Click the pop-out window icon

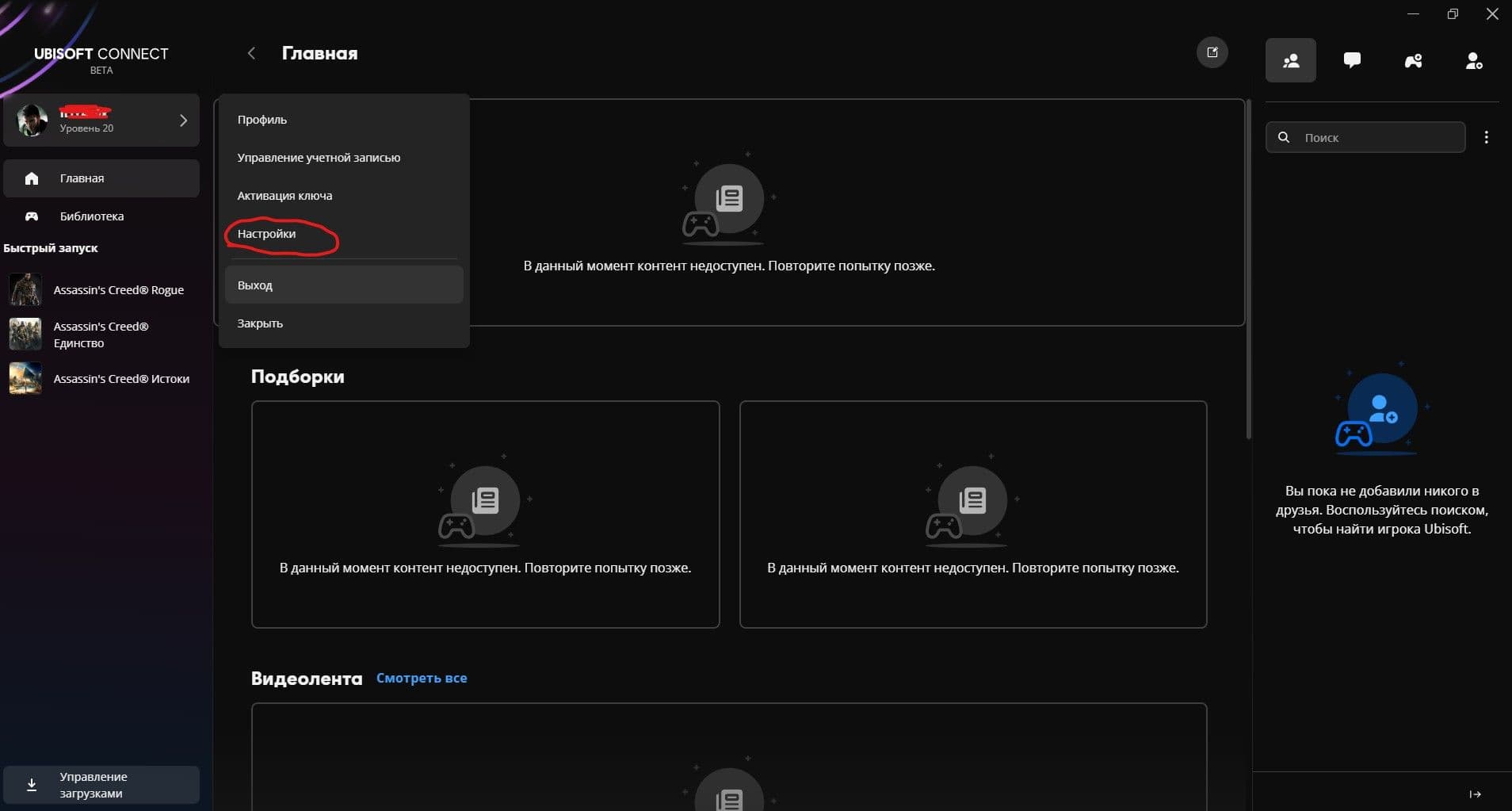(1212, 52)
